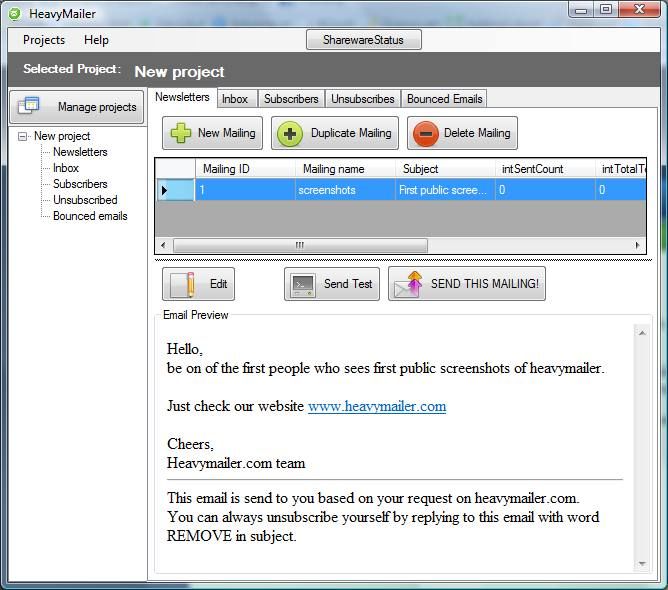Click the Mailing ID cell showing 1
Screen dimensions: 668x590
tap(245, 190)
